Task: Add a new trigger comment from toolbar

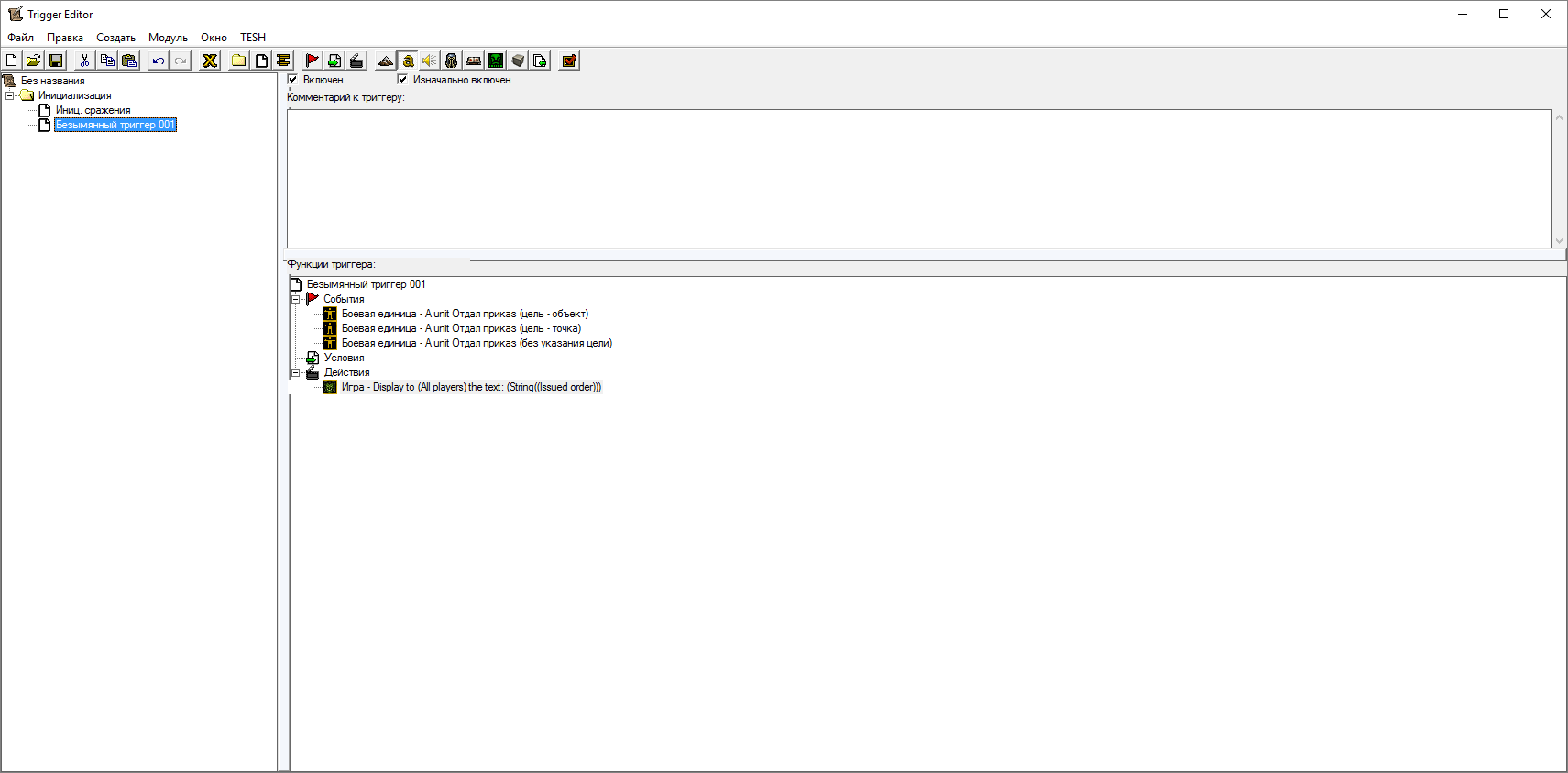Action: [283, 61]
